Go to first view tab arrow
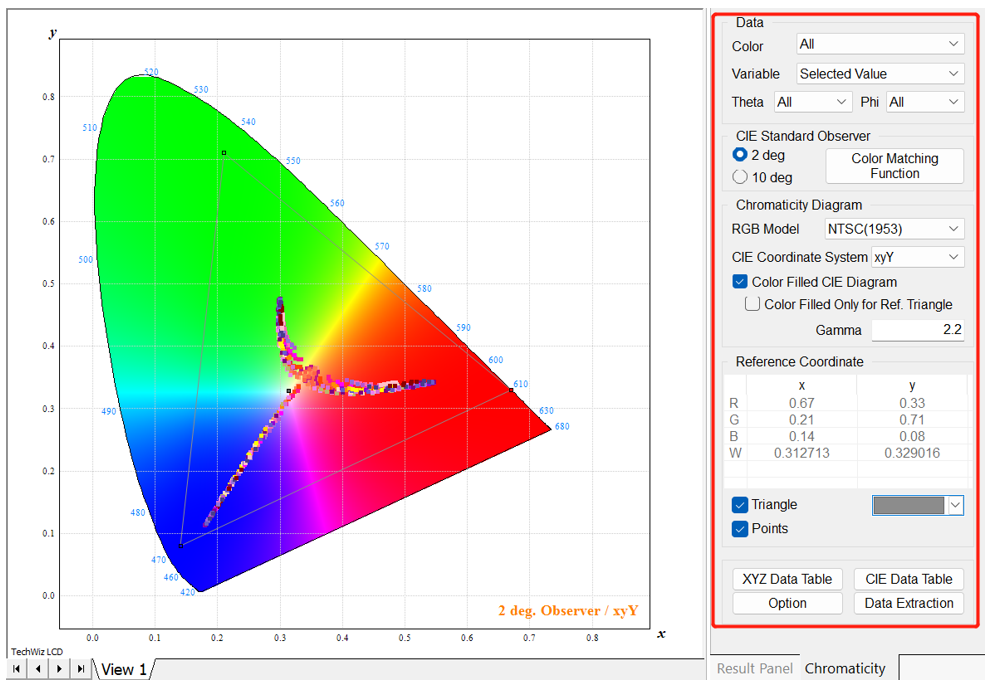 [x=18, y=668]
